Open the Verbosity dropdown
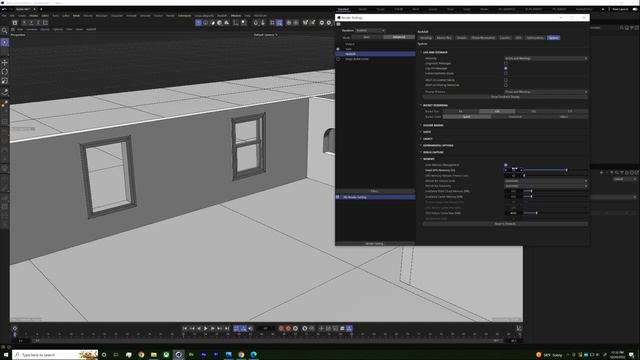 [546, 58]
